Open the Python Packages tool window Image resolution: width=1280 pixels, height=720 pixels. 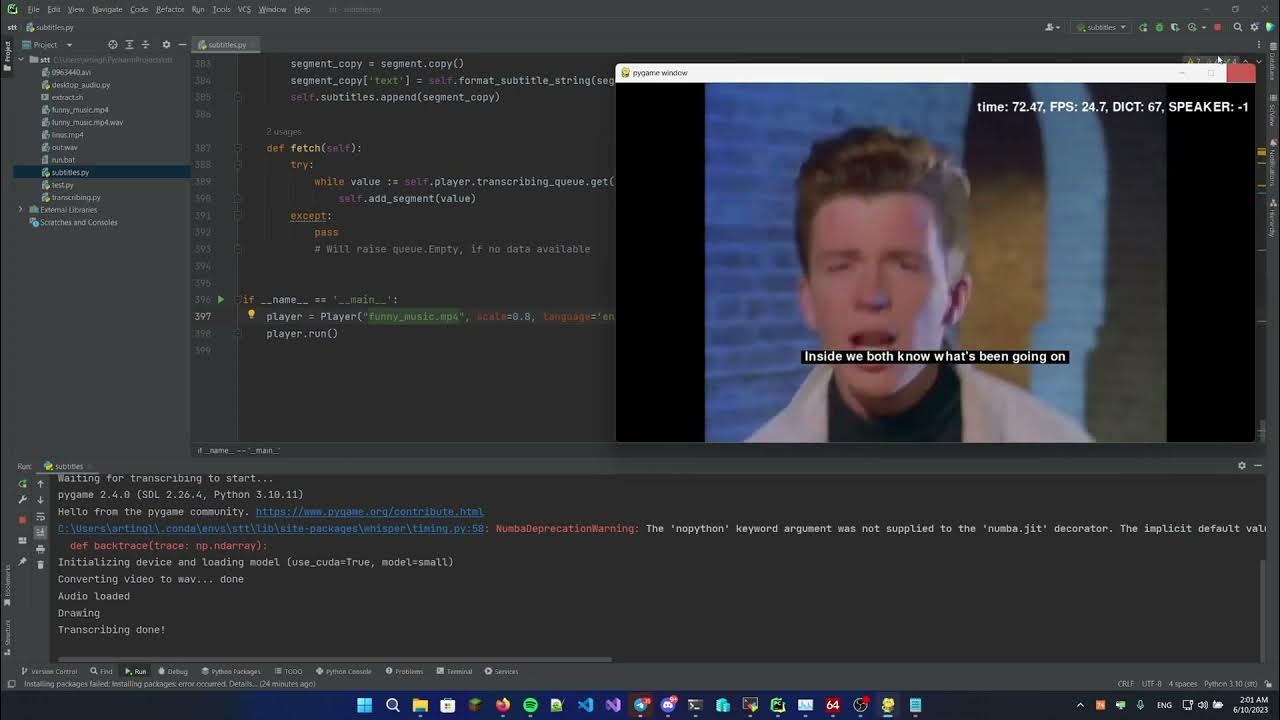pyautogui.click(x=231, y=671)
